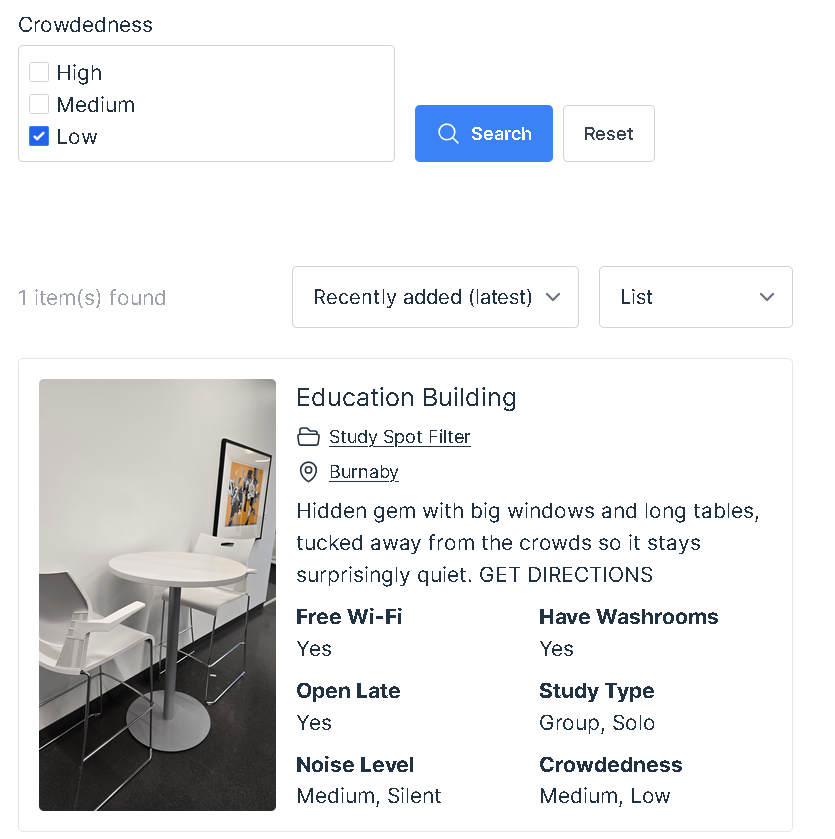Open the Education Building listing title

click(x=406, y=397)
